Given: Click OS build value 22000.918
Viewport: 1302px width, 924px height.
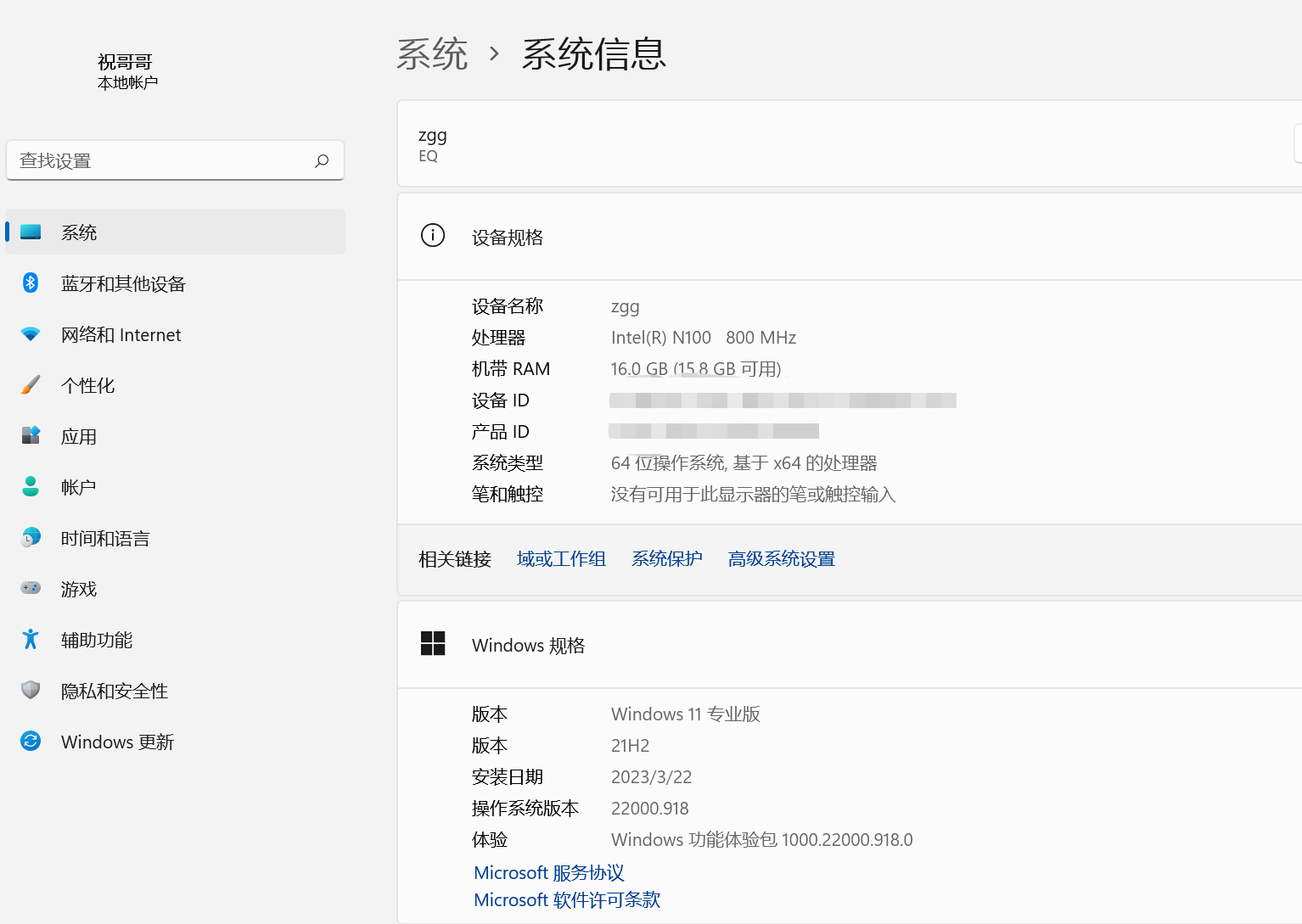Looking at the screenshot, I should pyautogui.click(x=650, y=809).
